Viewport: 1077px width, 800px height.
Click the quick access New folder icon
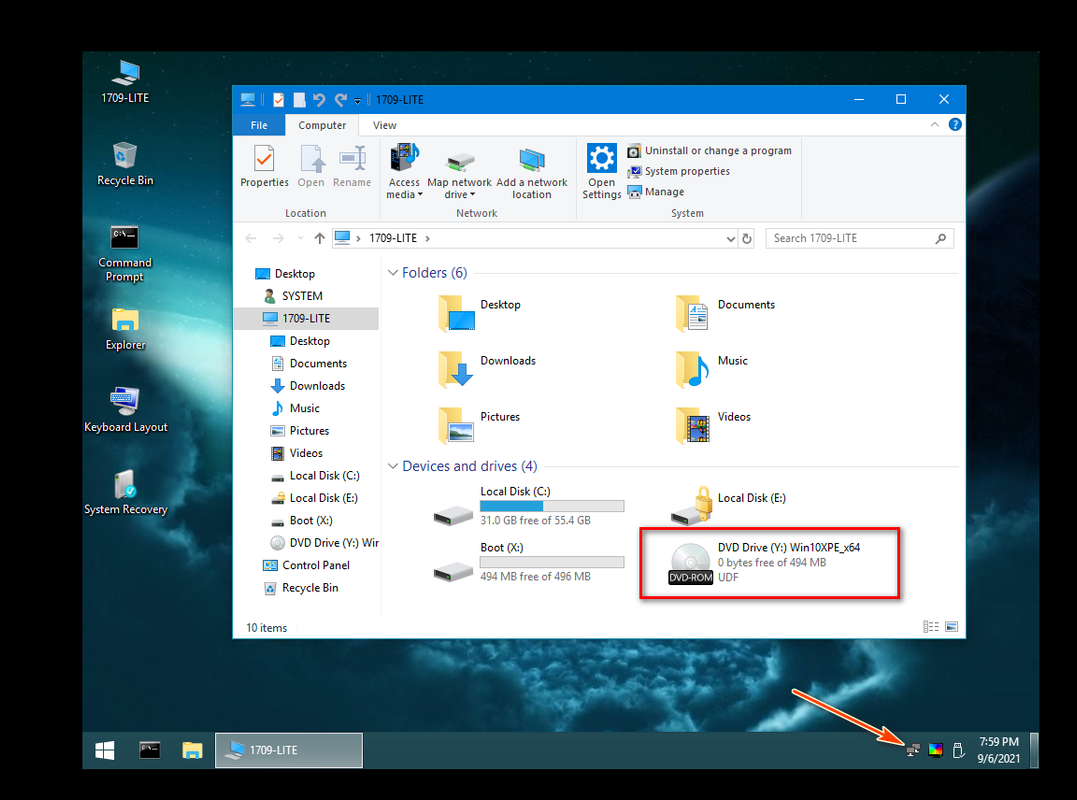click(x=299, y=100)
